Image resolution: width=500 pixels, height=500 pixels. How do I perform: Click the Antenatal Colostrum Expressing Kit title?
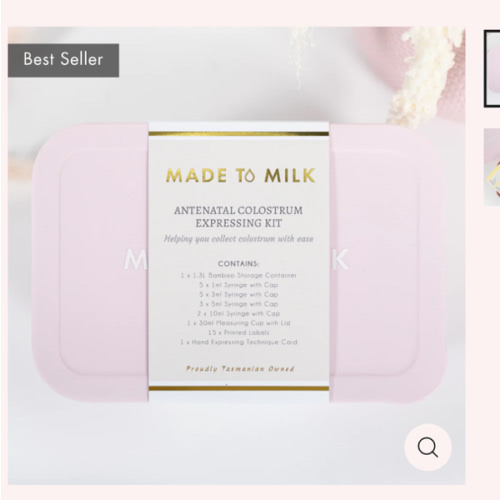pos(239,217)
